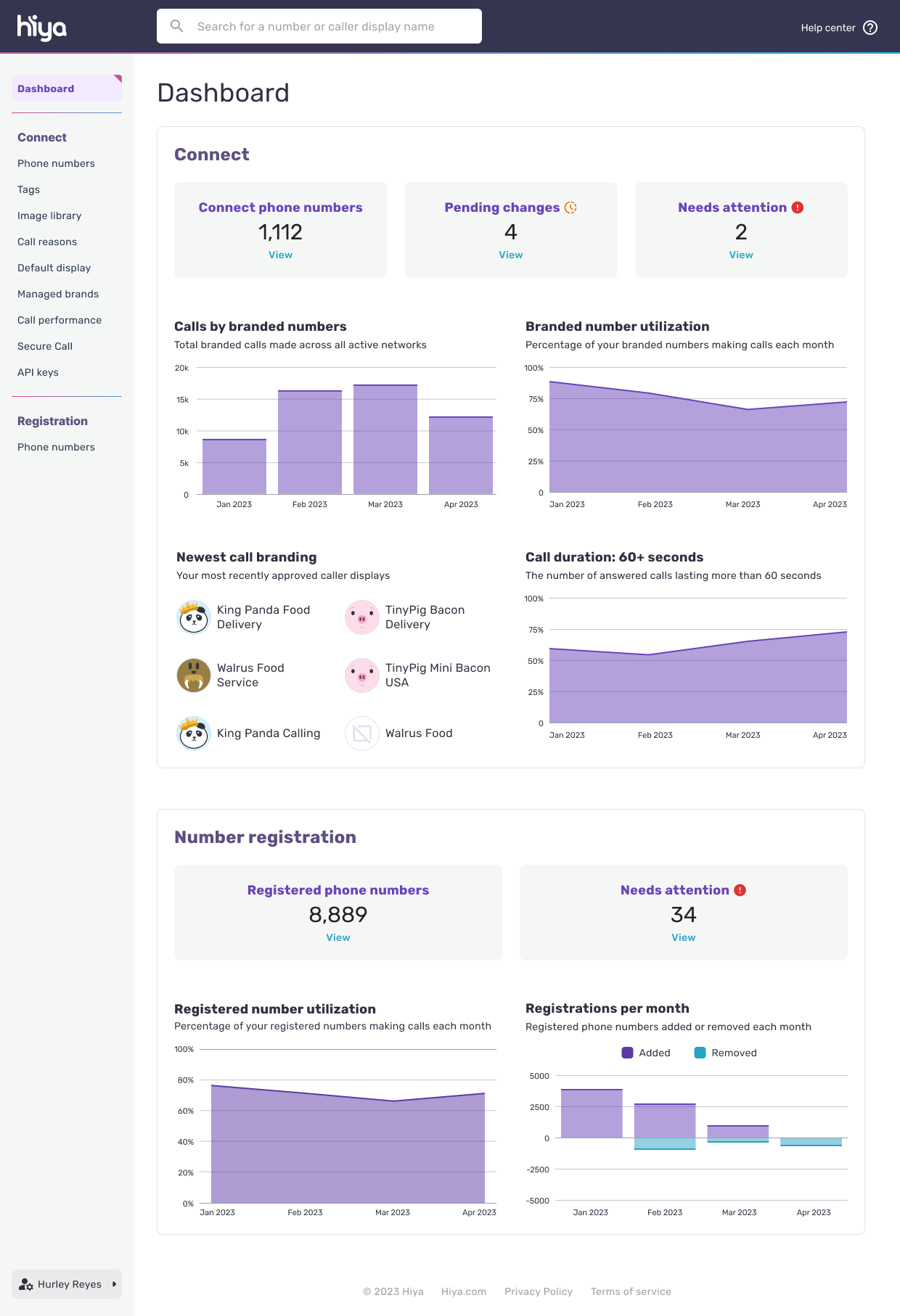Open the Privacy Policy footer link
This screenshot has width=900, height=1316.
pyautogui.click(x=538, y=1291)
